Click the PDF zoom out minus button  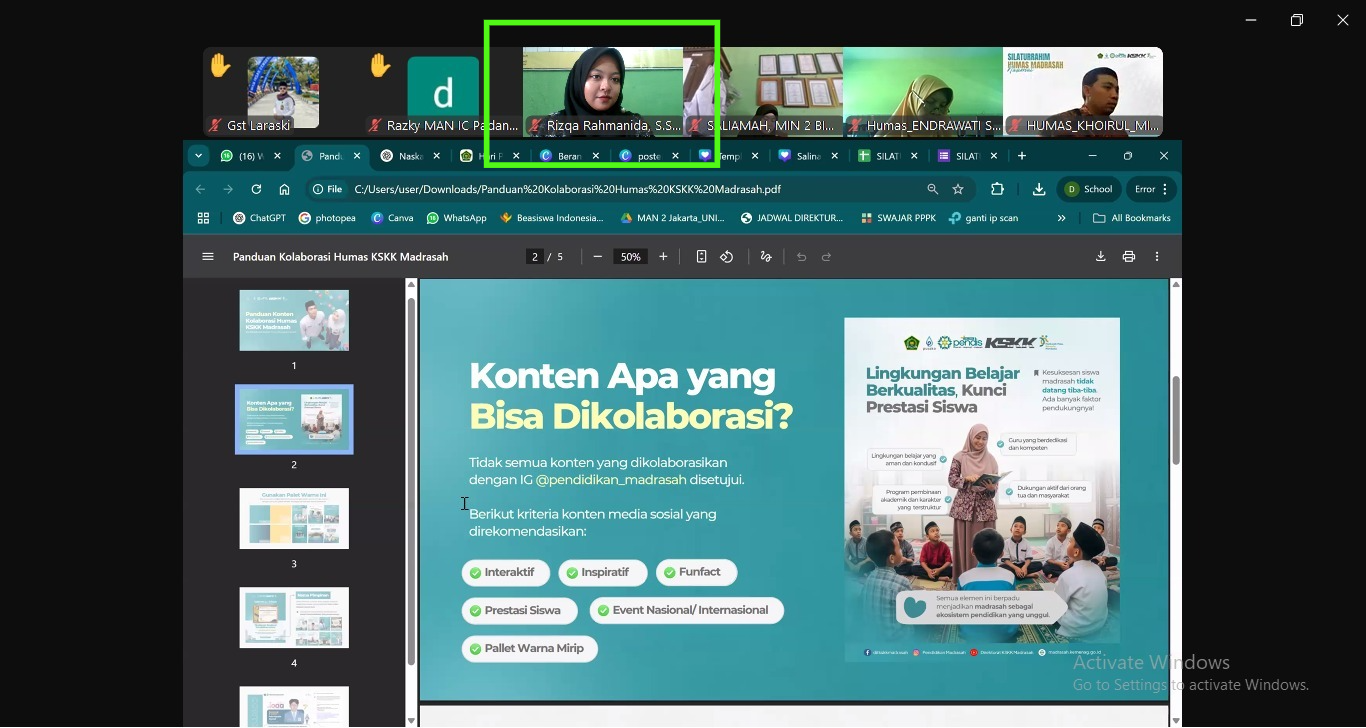598,257
